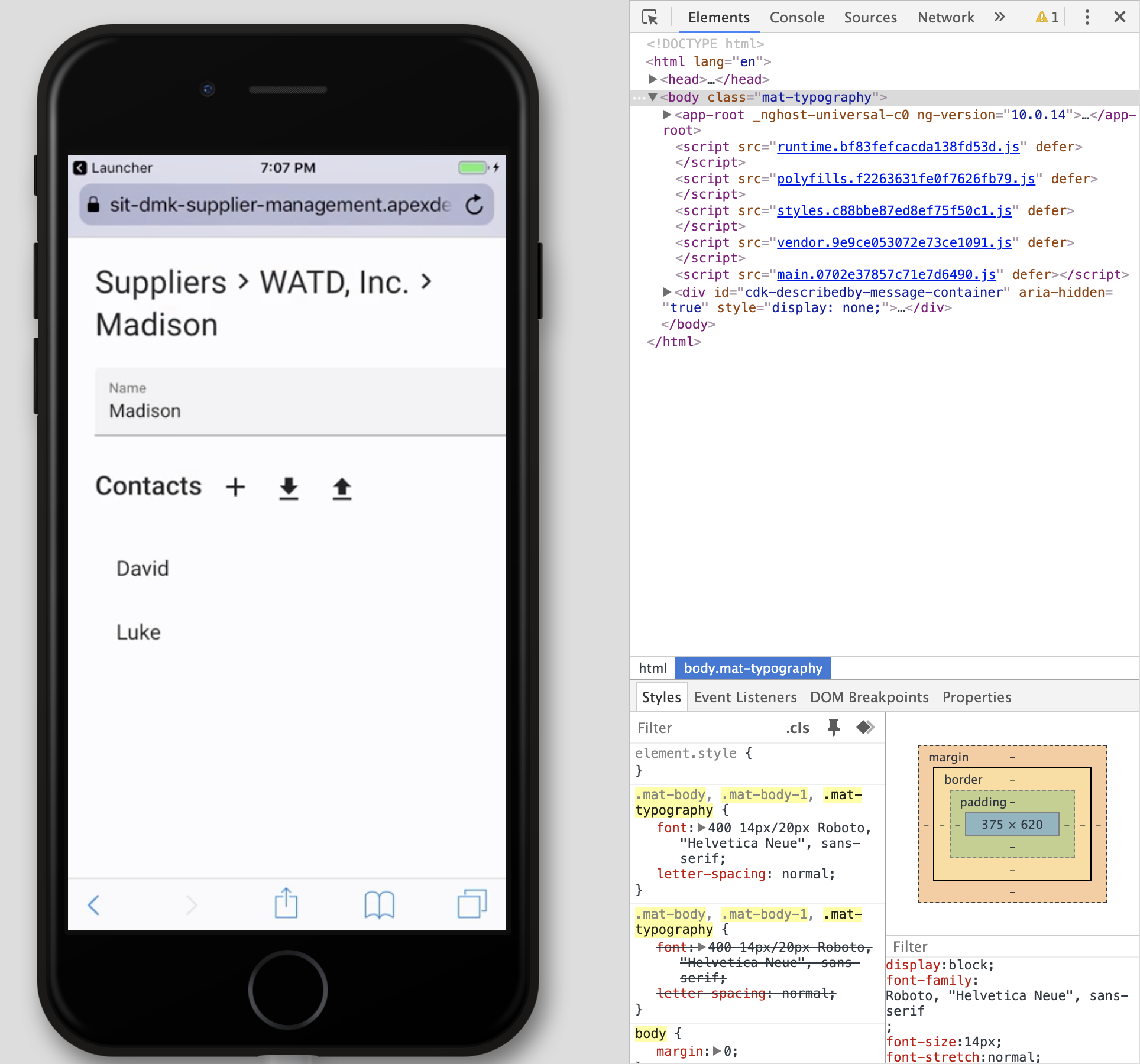Switch to the Styles pane tab
The image size is (1140, 1064).
click(x=661, y=697)
